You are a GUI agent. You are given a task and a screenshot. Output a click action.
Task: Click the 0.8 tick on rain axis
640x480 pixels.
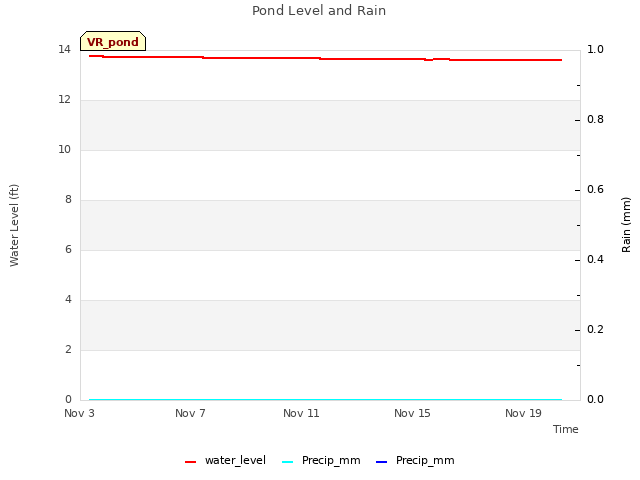595,120
